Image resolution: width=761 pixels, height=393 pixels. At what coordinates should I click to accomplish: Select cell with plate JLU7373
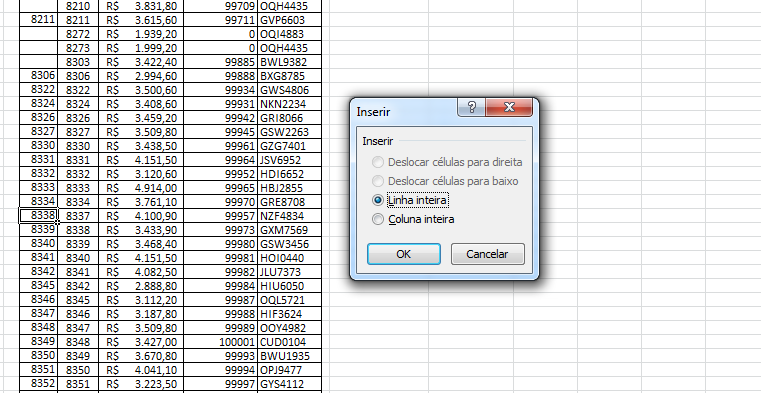pos(289,272)
